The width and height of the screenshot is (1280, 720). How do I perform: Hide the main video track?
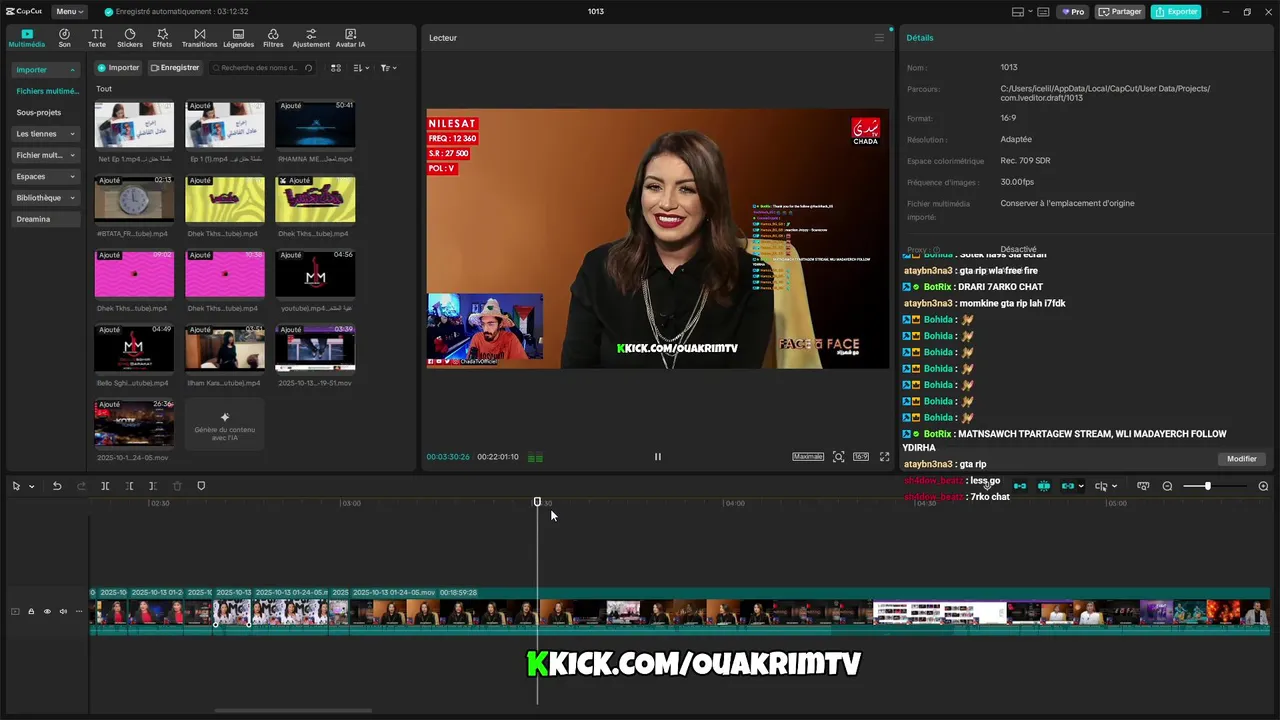(47, 612)
